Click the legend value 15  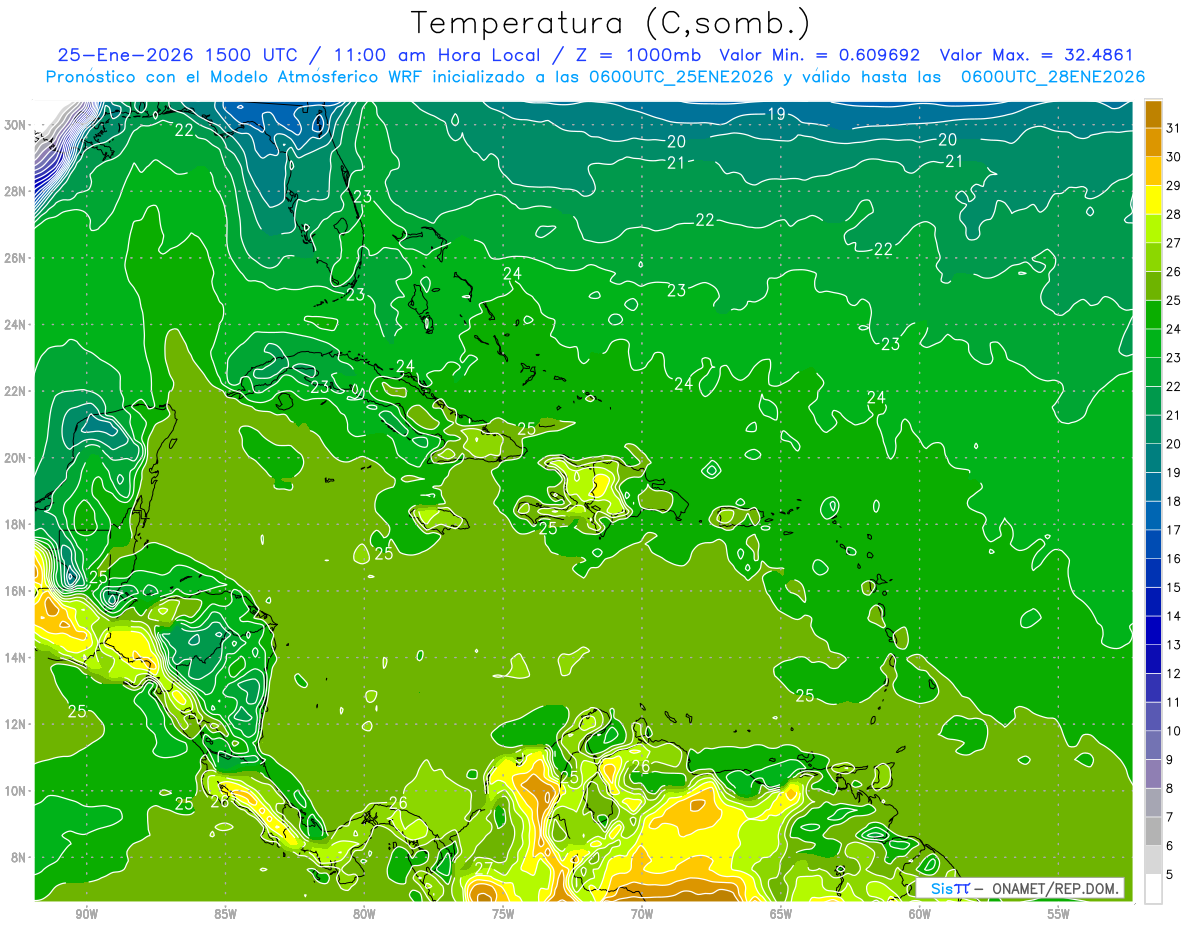(1174, 587)
